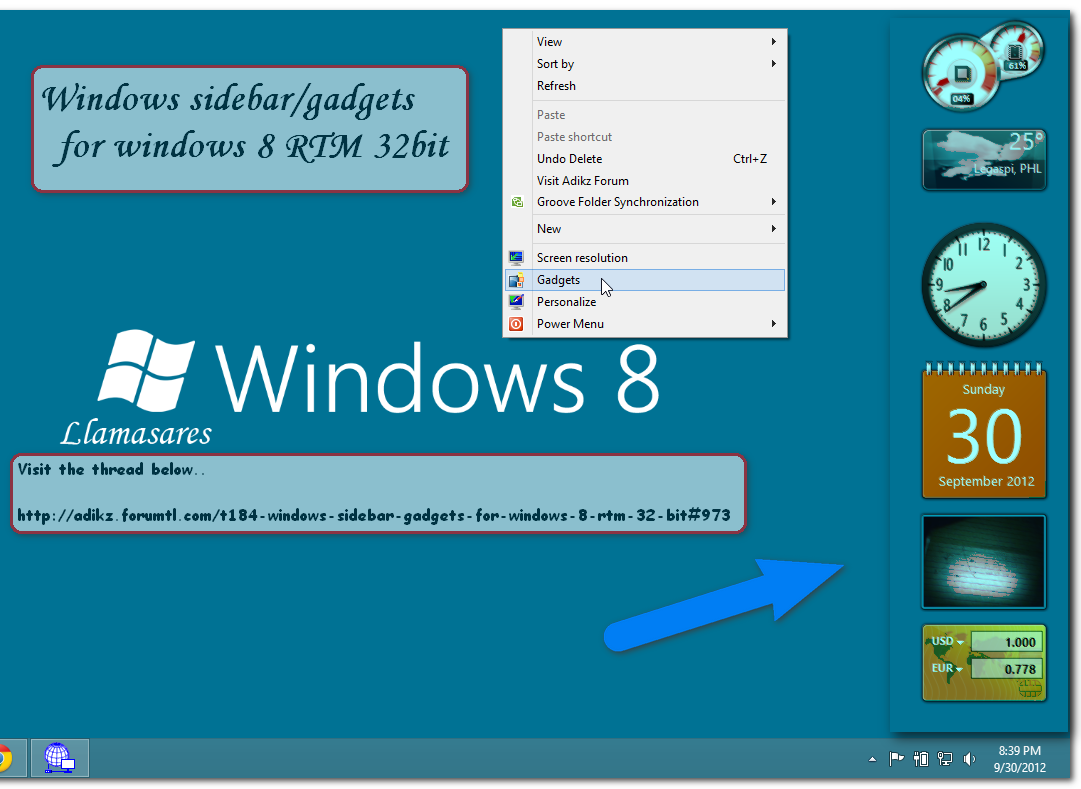Open the calendar gadget showing Sunday 30
Viewport: 1081px width, 789px height.
click(984, 430)
